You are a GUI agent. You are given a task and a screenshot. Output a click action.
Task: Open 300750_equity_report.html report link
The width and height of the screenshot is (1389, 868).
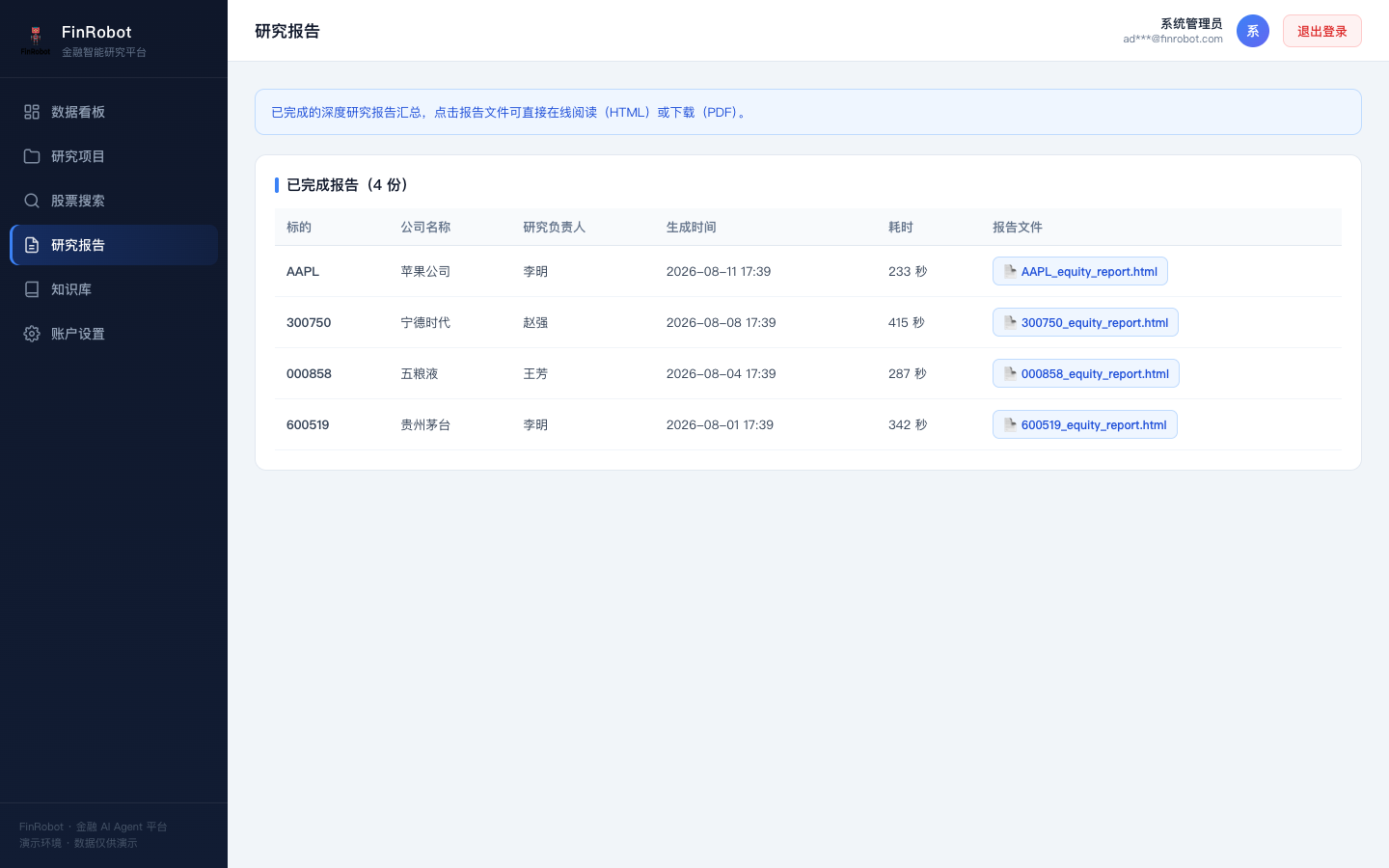(1085, 322)
